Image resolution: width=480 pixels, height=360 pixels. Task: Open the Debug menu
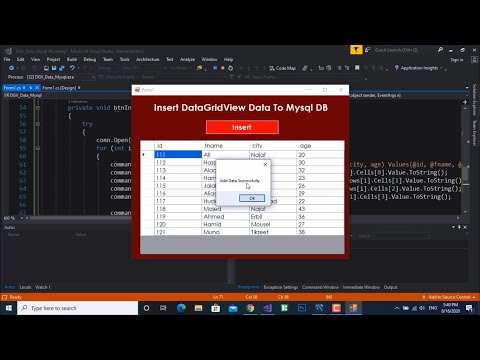(x=90, y=59)
